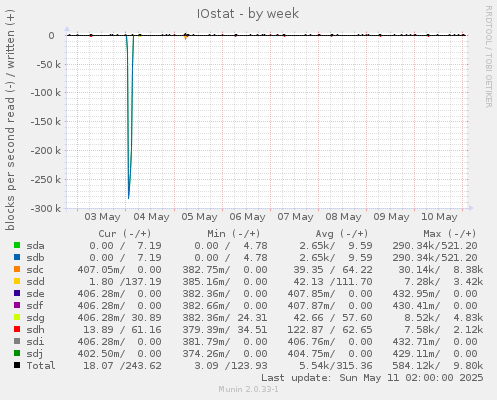
Task: Click the sdf purple legend color square
Action: coord(17,305)
